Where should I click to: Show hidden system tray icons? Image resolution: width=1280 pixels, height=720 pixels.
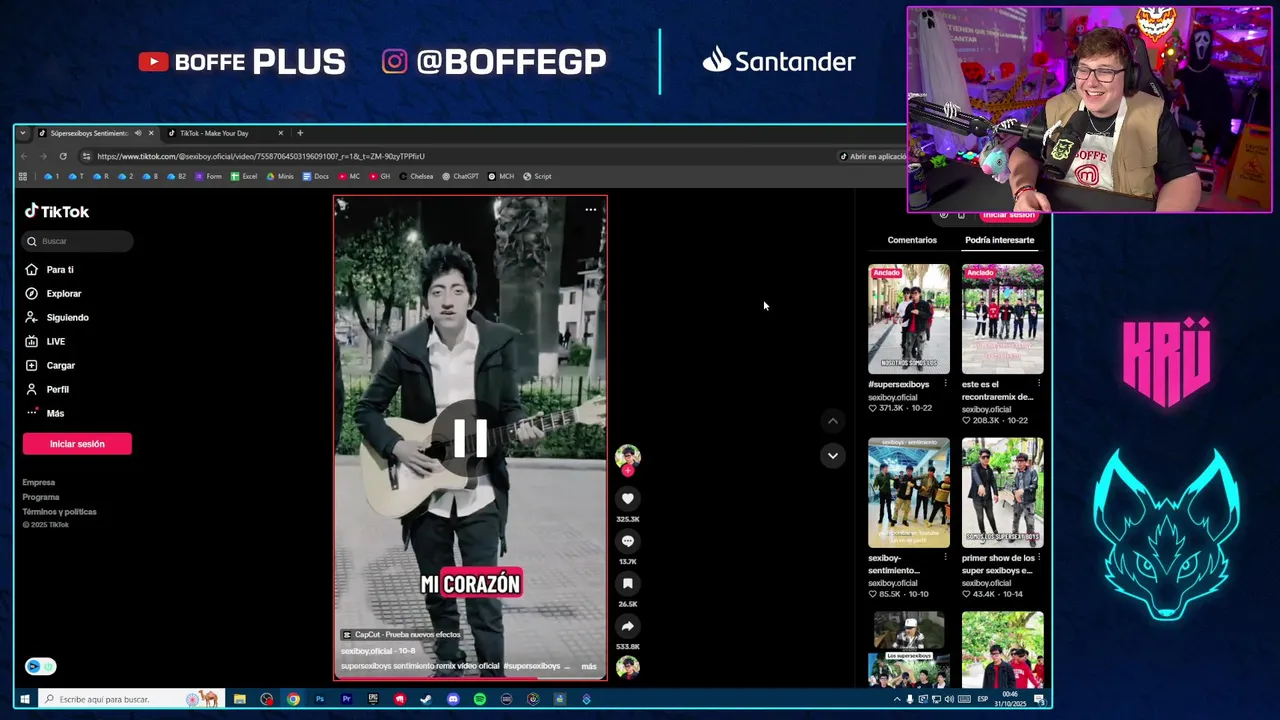(x=896, y=699)
